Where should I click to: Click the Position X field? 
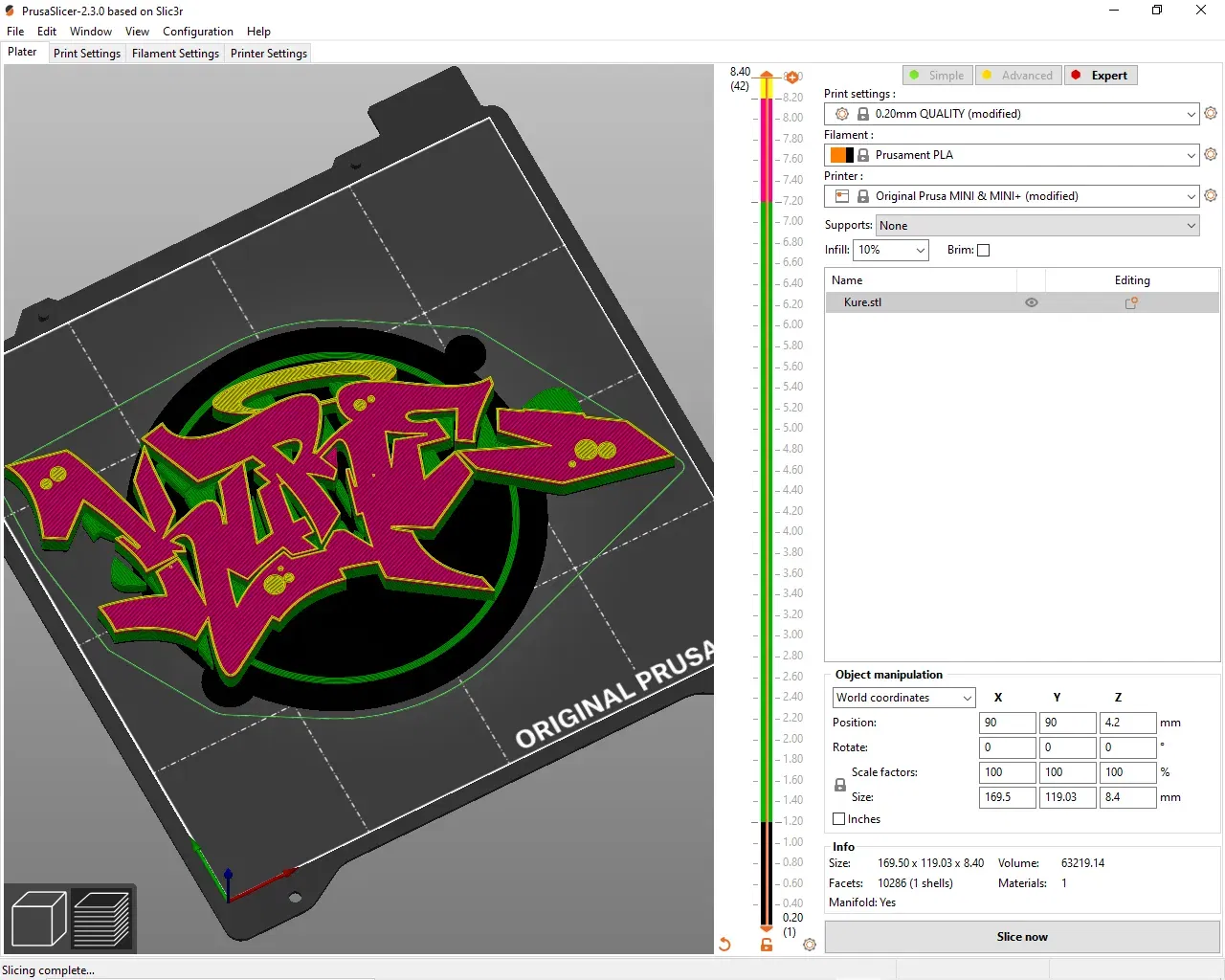pos(1008,723)
